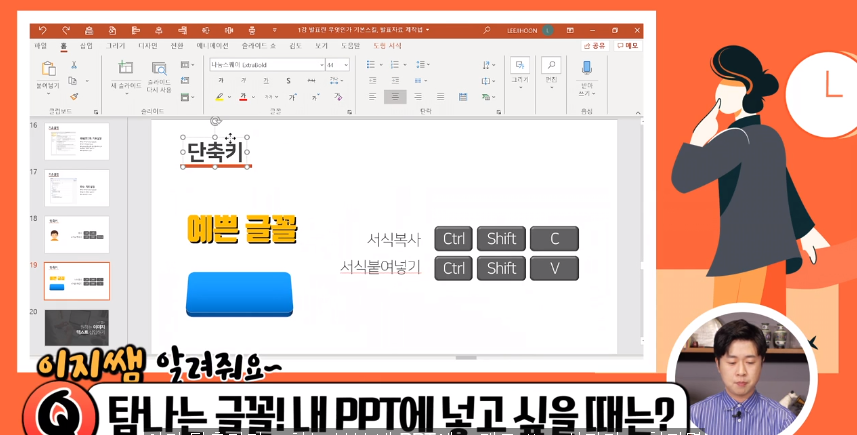Click the 공유 (Share) button
The height and width of the screenshot is (435, 857).
click(595, 46)
